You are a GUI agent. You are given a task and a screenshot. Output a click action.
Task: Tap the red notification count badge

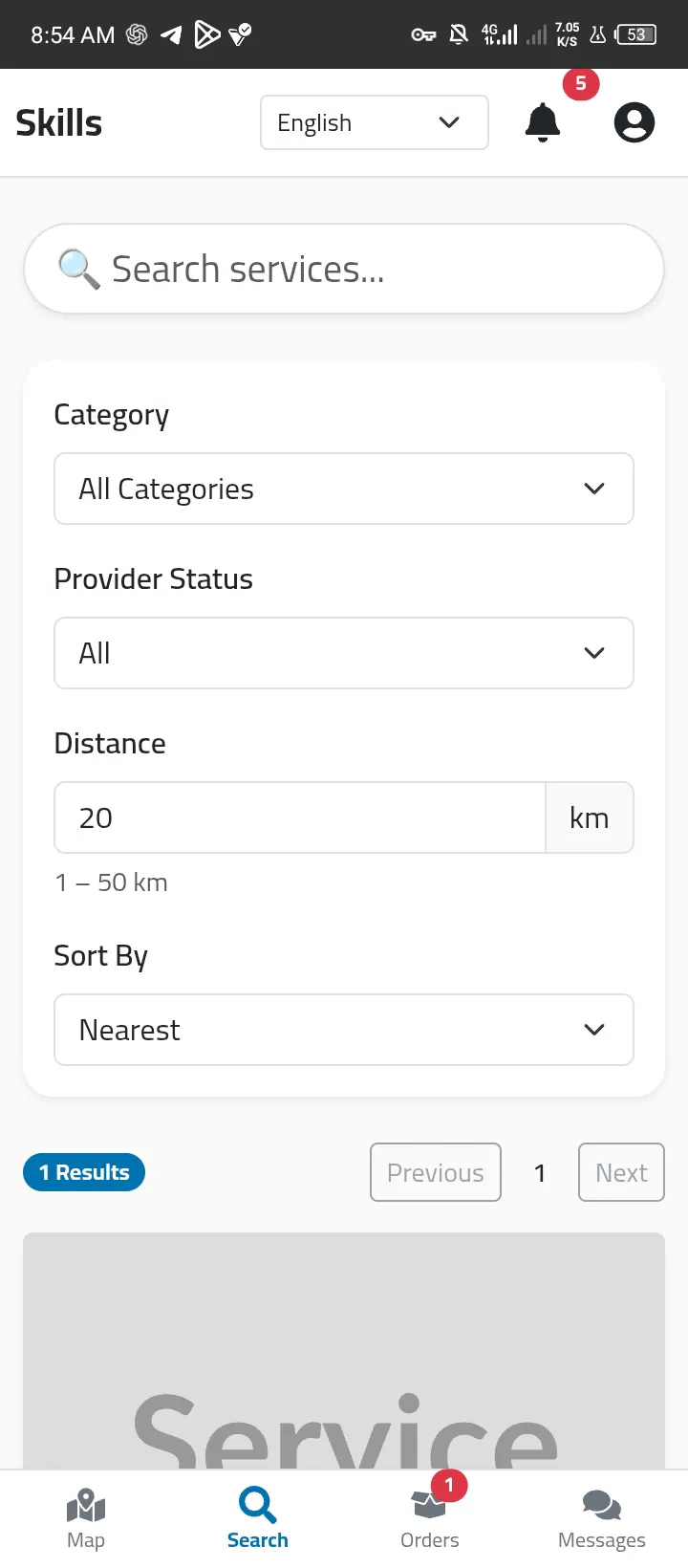coord(581,84)
